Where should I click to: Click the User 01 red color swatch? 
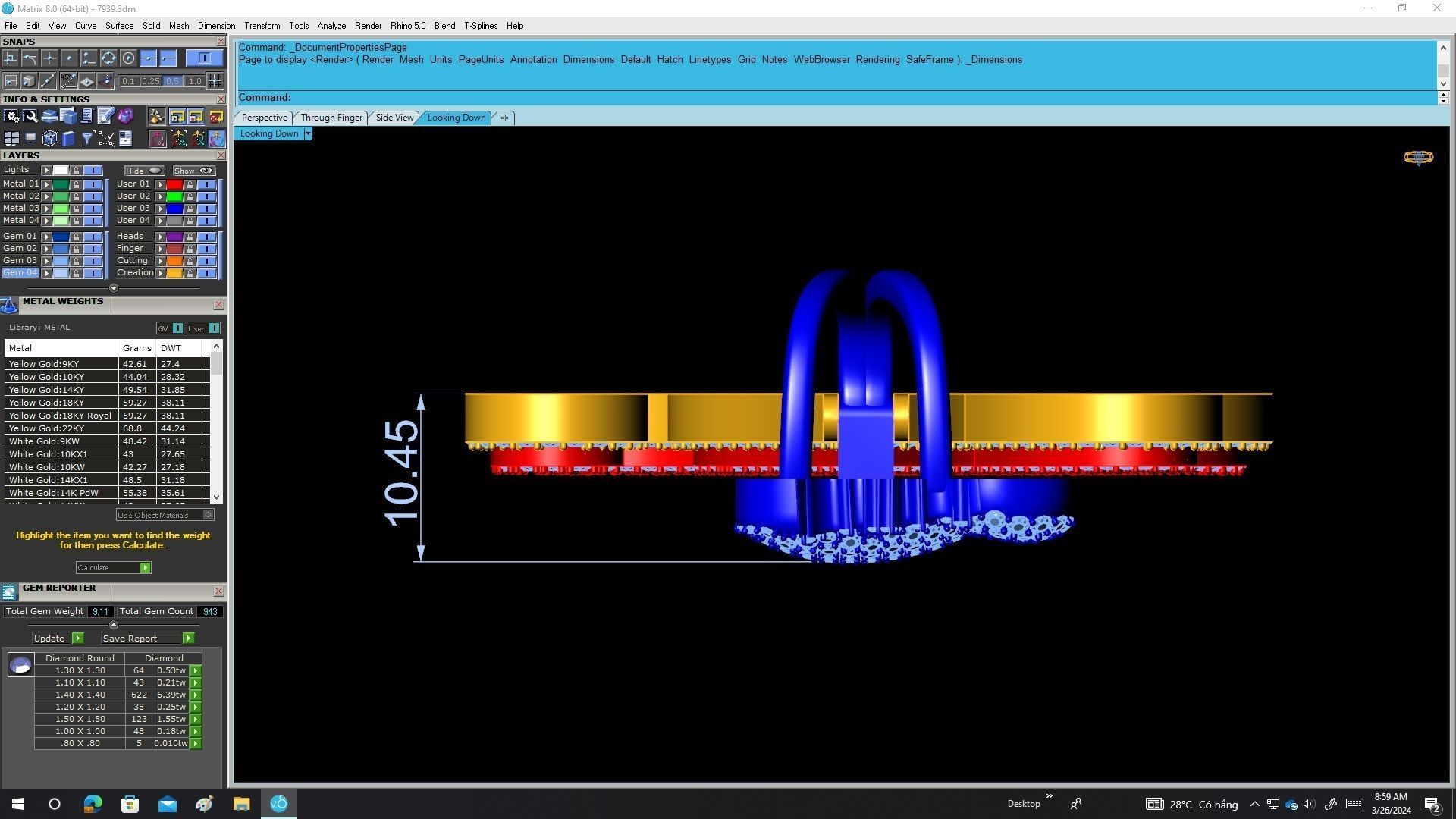174,184
